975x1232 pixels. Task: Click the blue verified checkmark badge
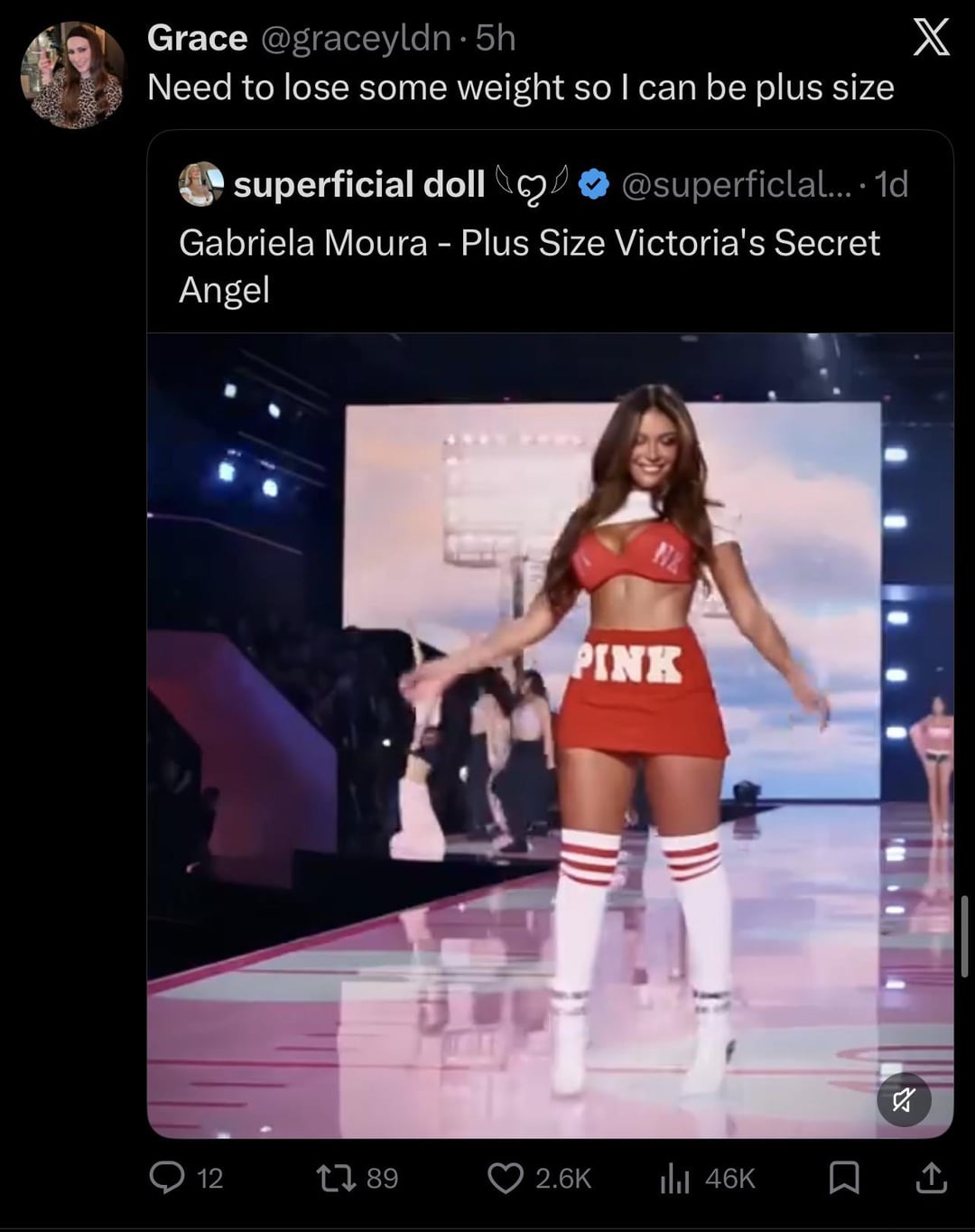(x=592, y=184)
